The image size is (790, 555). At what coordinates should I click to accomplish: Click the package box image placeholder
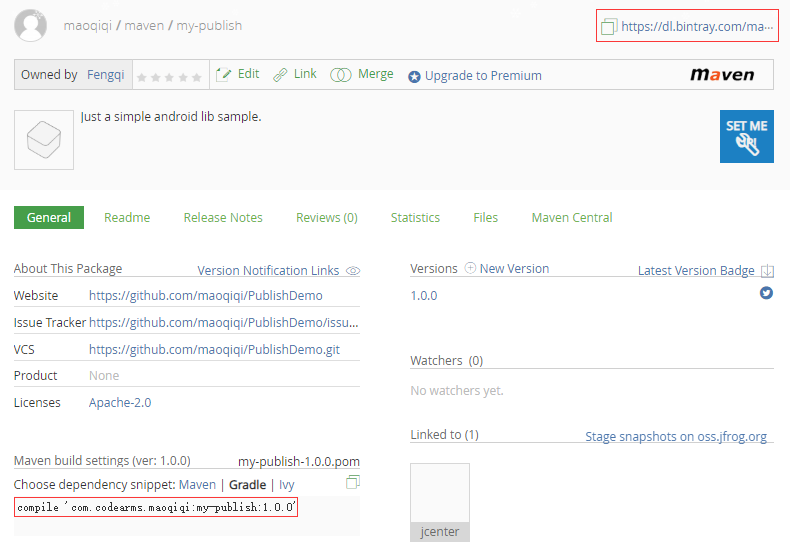coord(44,140)
